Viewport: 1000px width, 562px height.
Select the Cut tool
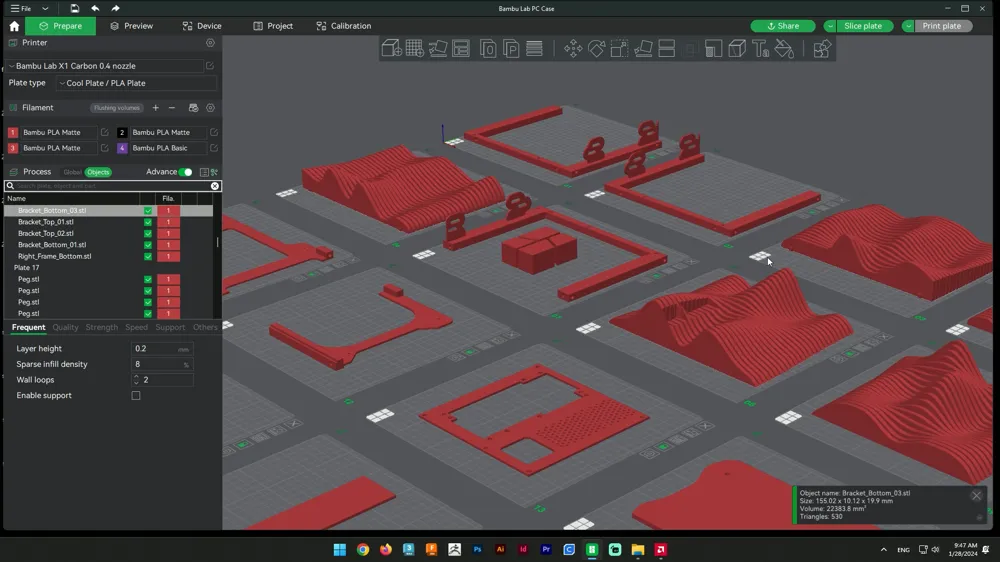pos(666,48)
